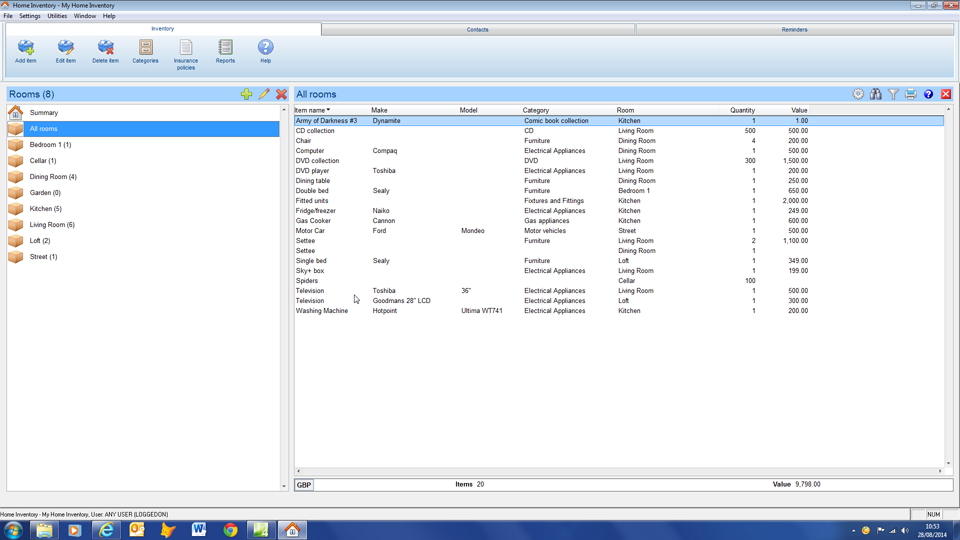The height and width of the screenshot is (540, 960).
Task: Select Garden (0) room
Action: tap(143, 192)
